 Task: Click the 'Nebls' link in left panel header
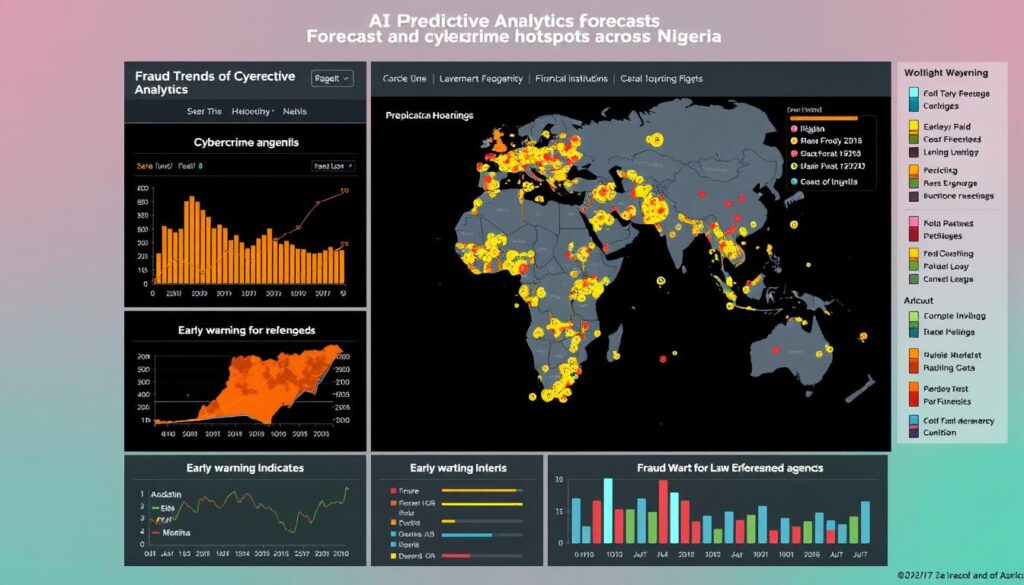click(295, 111)
